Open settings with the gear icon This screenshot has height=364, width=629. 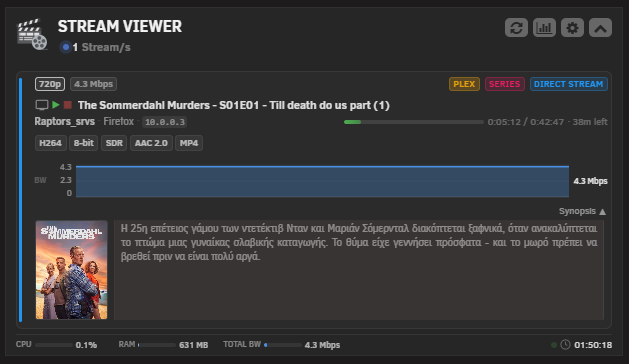pos(572,28)
